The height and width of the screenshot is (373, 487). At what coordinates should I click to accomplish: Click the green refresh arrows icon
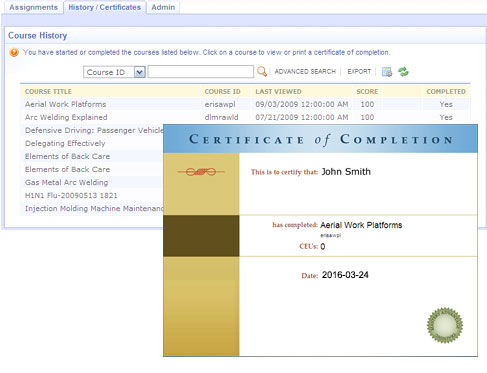tap(403, 71)
